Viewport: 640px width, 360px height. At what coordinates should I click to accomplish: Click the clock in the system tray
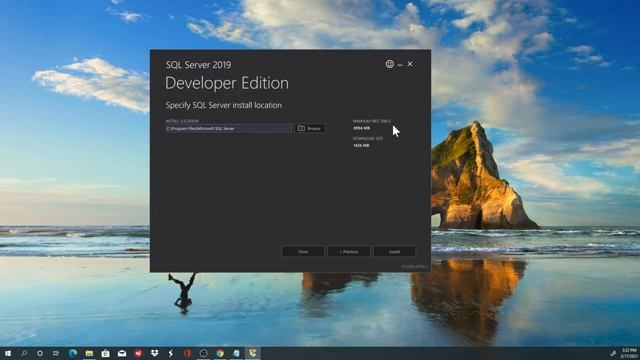(629, 353)
